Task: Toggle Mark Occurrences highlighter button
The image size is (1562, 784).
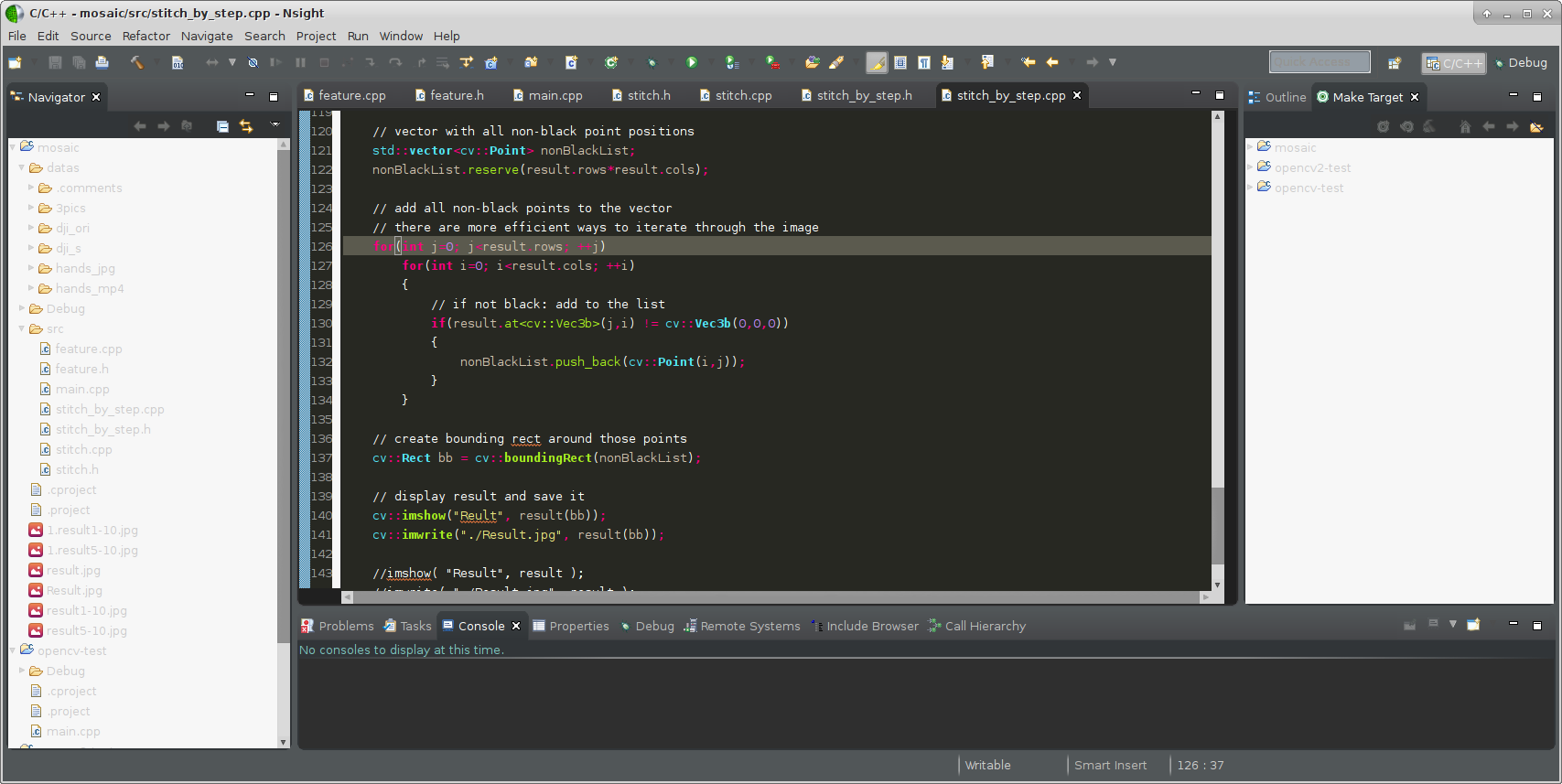Action: [877, 62]
